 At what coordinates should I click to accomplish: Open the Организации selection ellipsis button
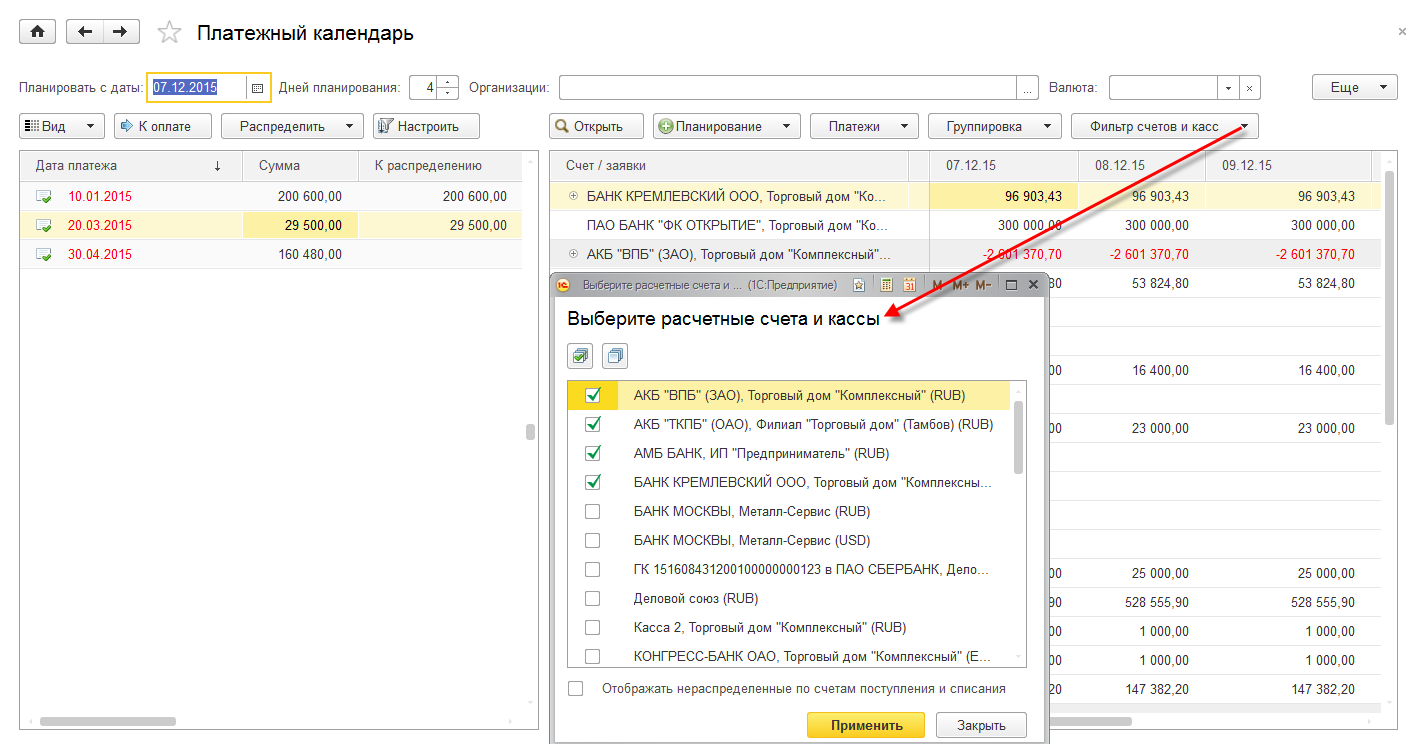click(x=1027, y=88)
